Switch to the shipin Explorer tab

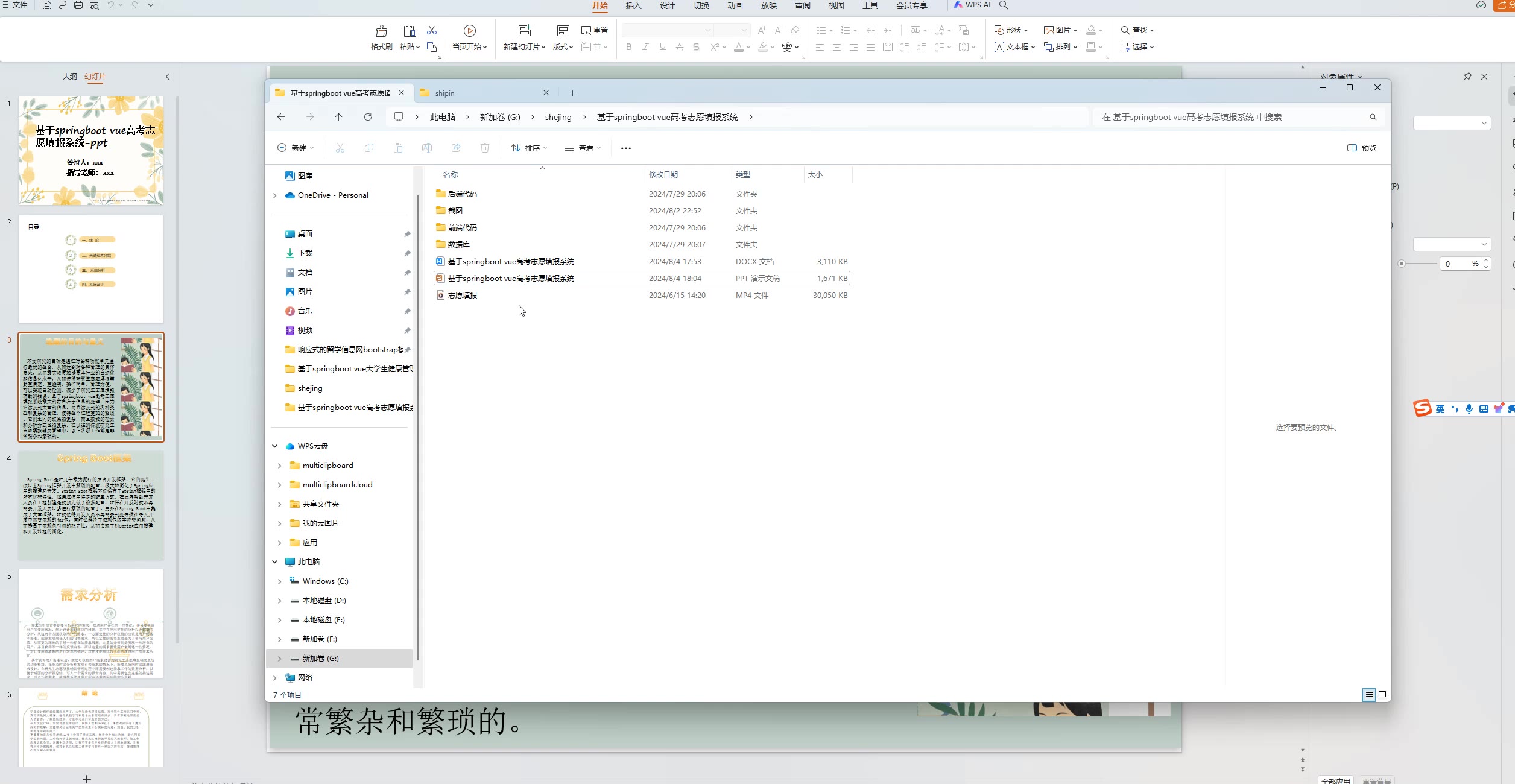coord(484,93)
